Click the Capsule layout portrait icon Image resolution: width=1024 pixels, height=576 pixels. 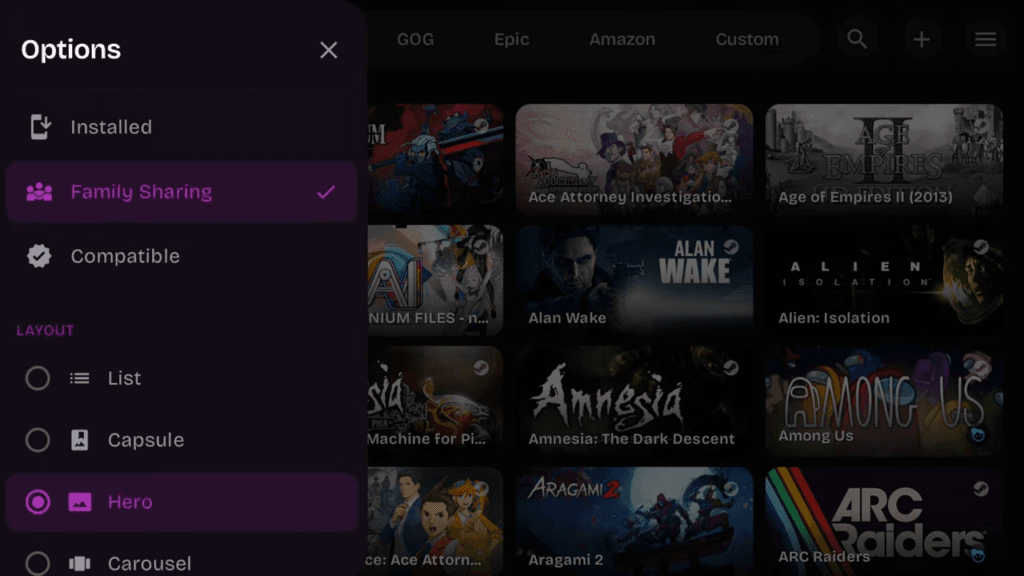80,440
